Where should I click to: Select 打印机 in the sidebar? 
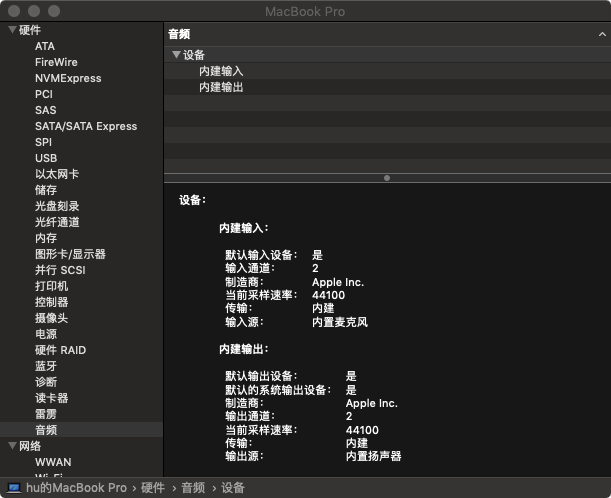[51, 286]
